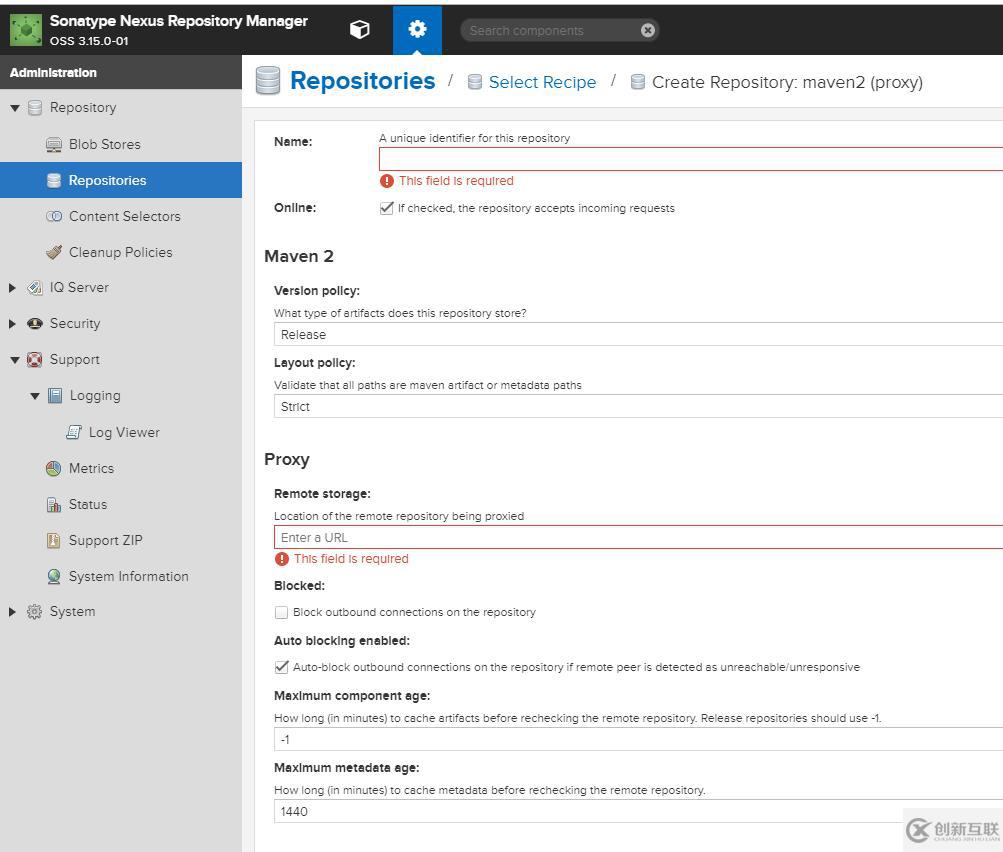
Task: Click the Cleanup Policies broom icon
Action: [54, 252]
